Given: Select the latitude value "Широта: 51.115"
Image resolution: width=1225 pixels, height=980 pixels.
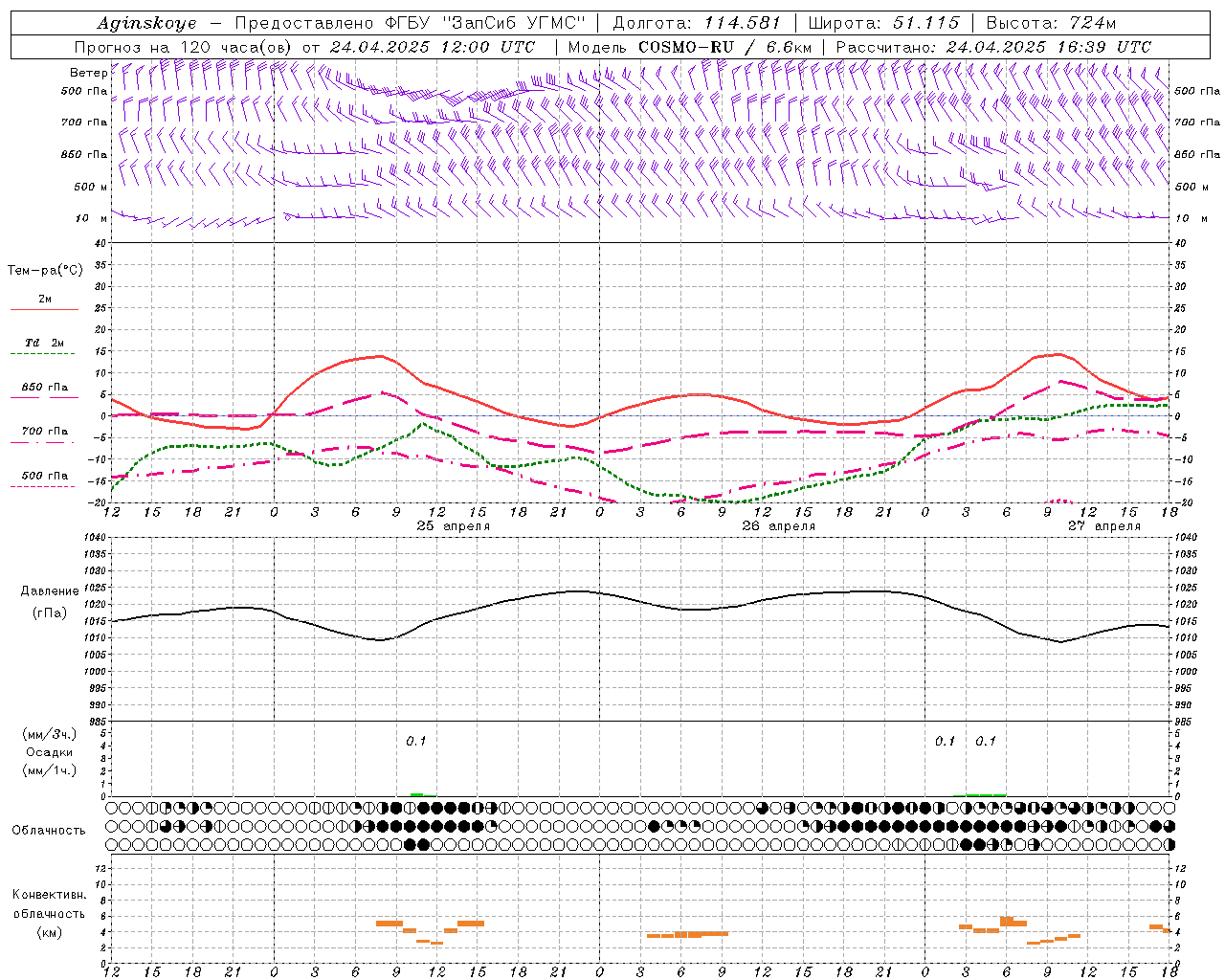Looking at the screenshot, I should [x=883, y=23].
